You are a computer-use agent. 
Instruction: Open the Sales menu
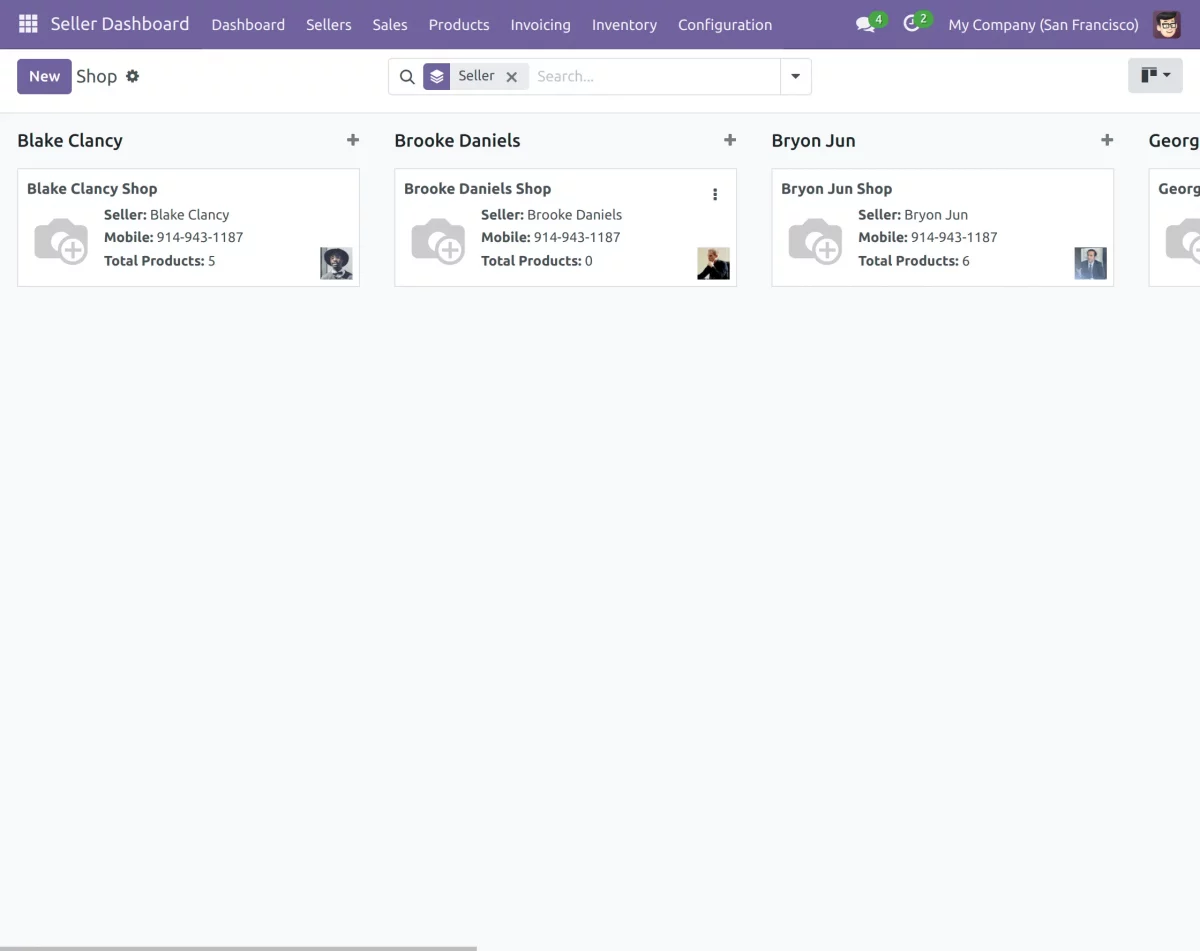[x=390, y=25]
